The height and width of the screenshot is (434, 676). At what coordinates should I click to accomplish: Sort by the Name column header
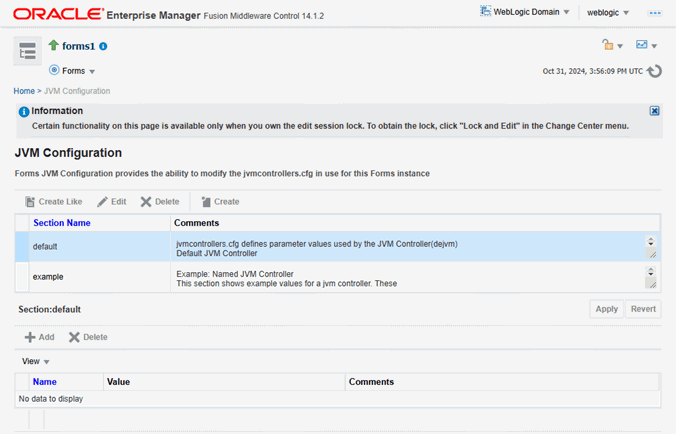(44, 382)
